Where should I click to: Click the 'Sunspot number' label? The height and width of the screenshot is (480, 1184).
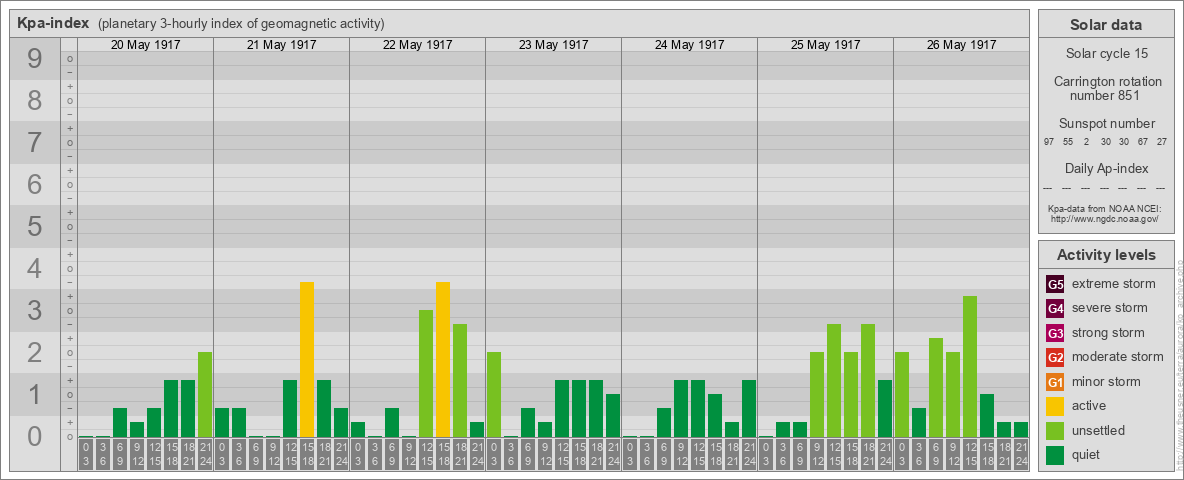pos(1106,124)
